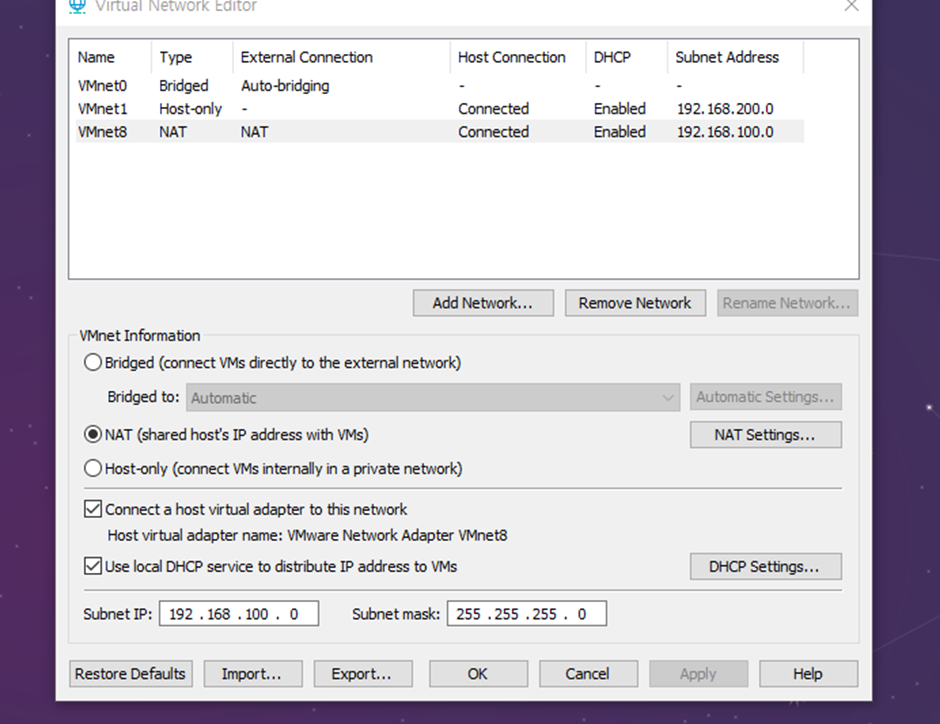The height and width of the screenshot is (724, 940).
Task: Click the Host Connection column header
Action: [518, 57]
